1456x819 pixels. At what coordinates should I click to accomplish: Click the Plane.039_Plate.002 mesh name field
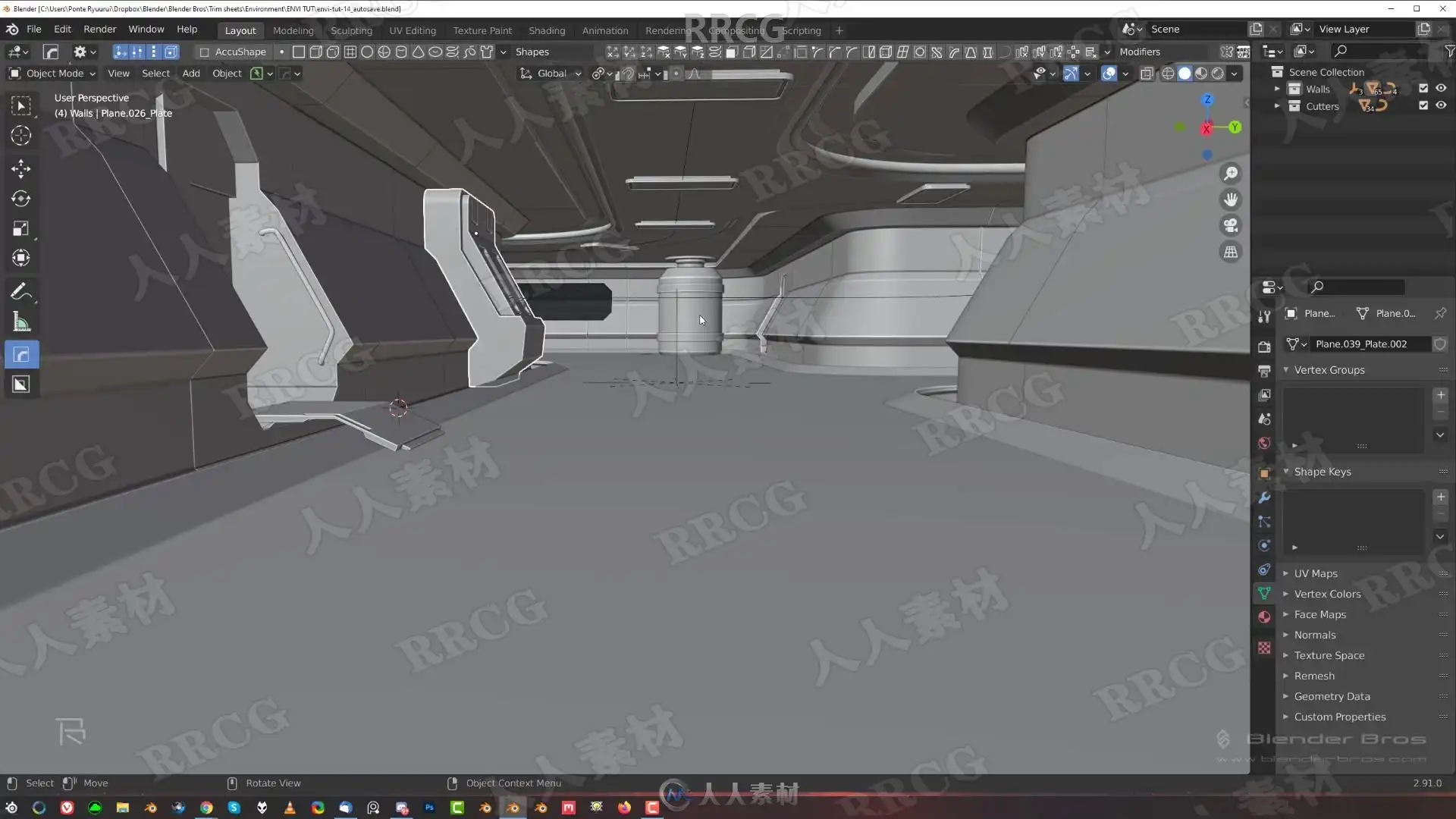[x=1361, y=344]
